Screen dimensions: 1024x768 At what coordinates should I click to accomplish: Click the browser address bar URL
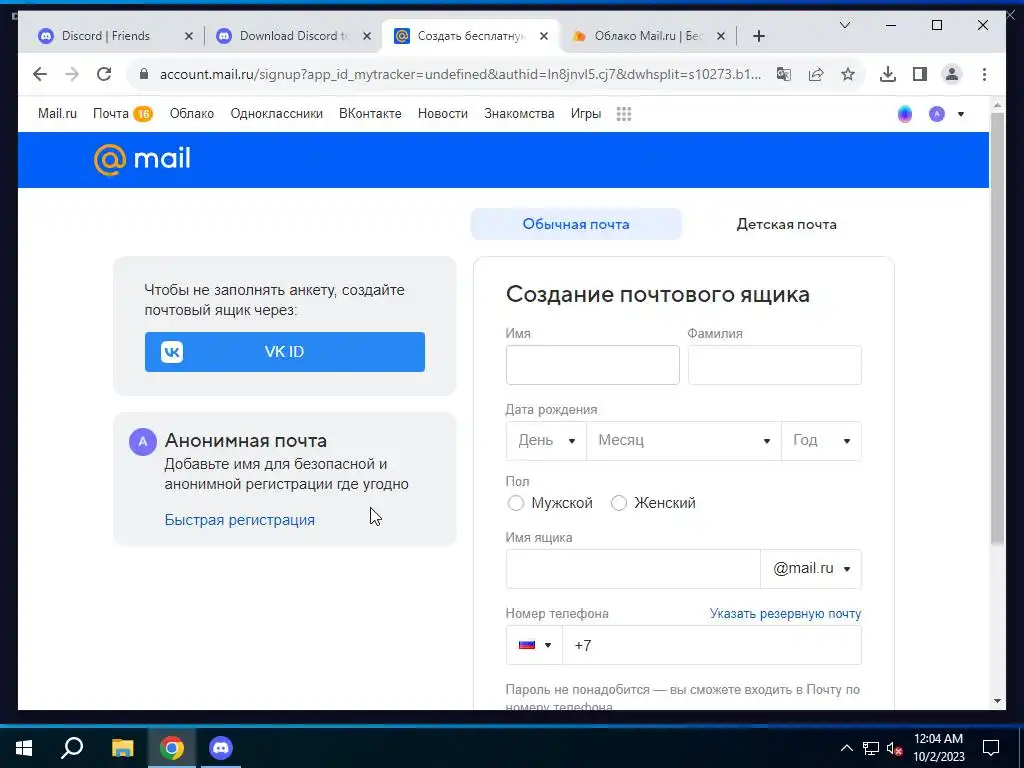tap(460, 74)
